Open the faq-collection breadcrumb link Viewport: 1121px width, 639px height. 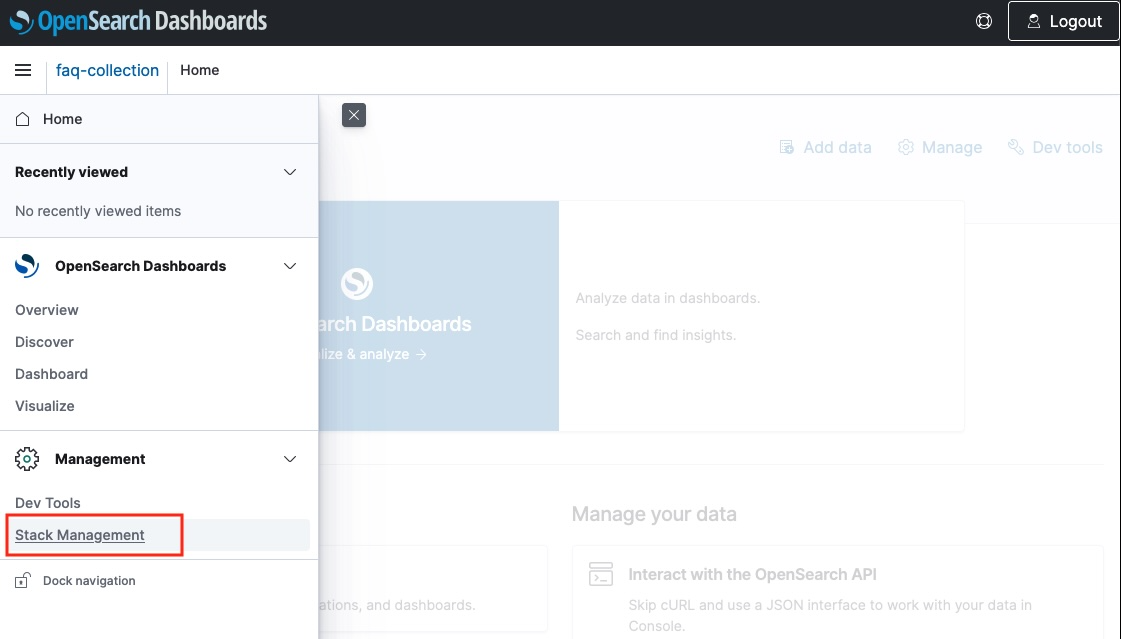point(107,70)
